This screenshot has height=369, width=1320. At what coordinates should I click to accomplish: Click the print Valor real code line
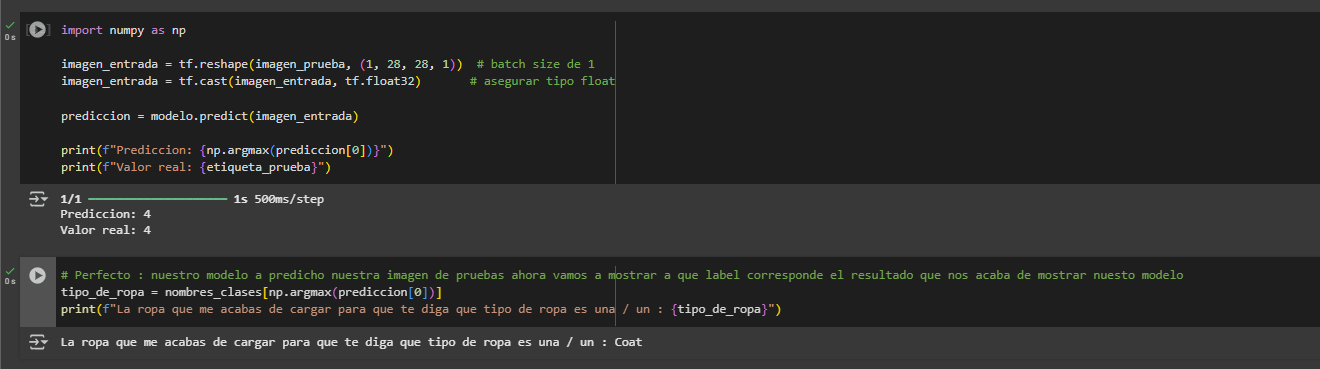tap(195, 167)
